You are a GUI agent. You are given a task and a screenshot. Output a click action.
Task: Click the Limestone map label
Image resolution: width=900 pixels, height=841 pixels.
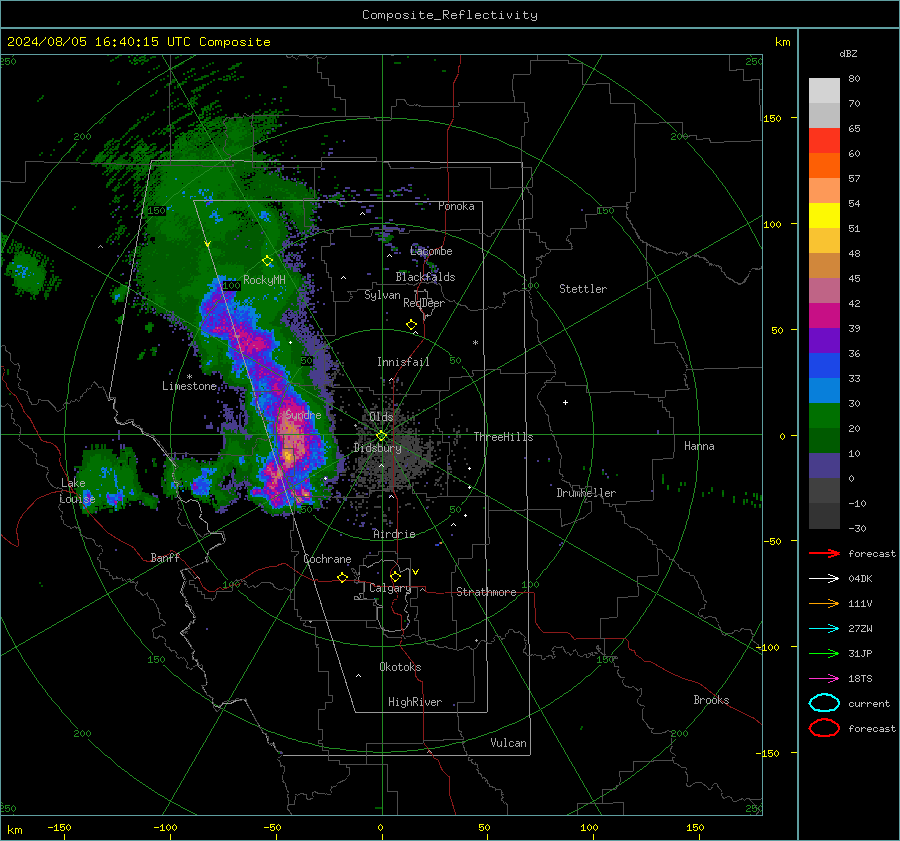point(189,386)
